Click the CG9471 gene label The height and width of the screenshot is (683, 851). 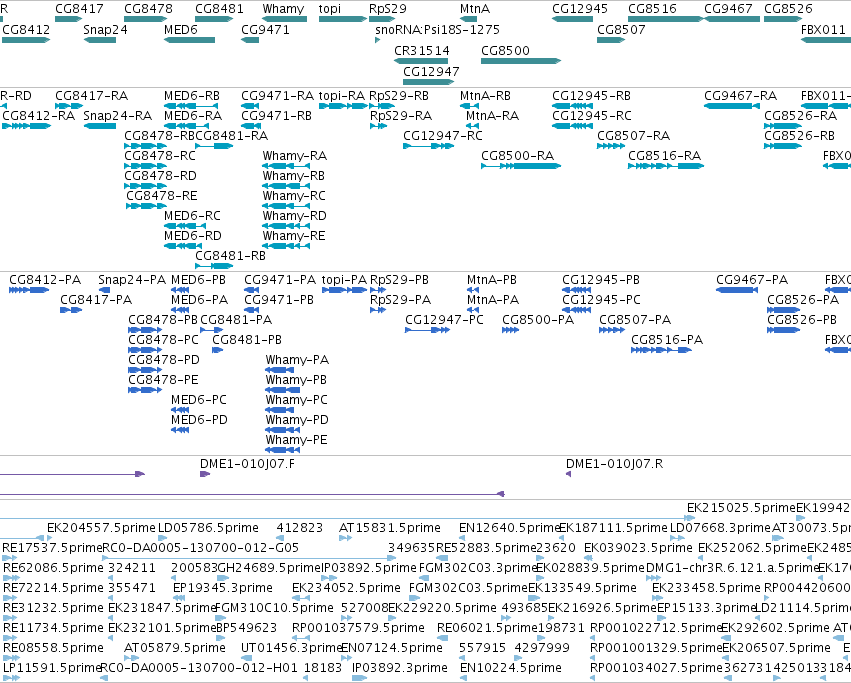tap(265, 29)
